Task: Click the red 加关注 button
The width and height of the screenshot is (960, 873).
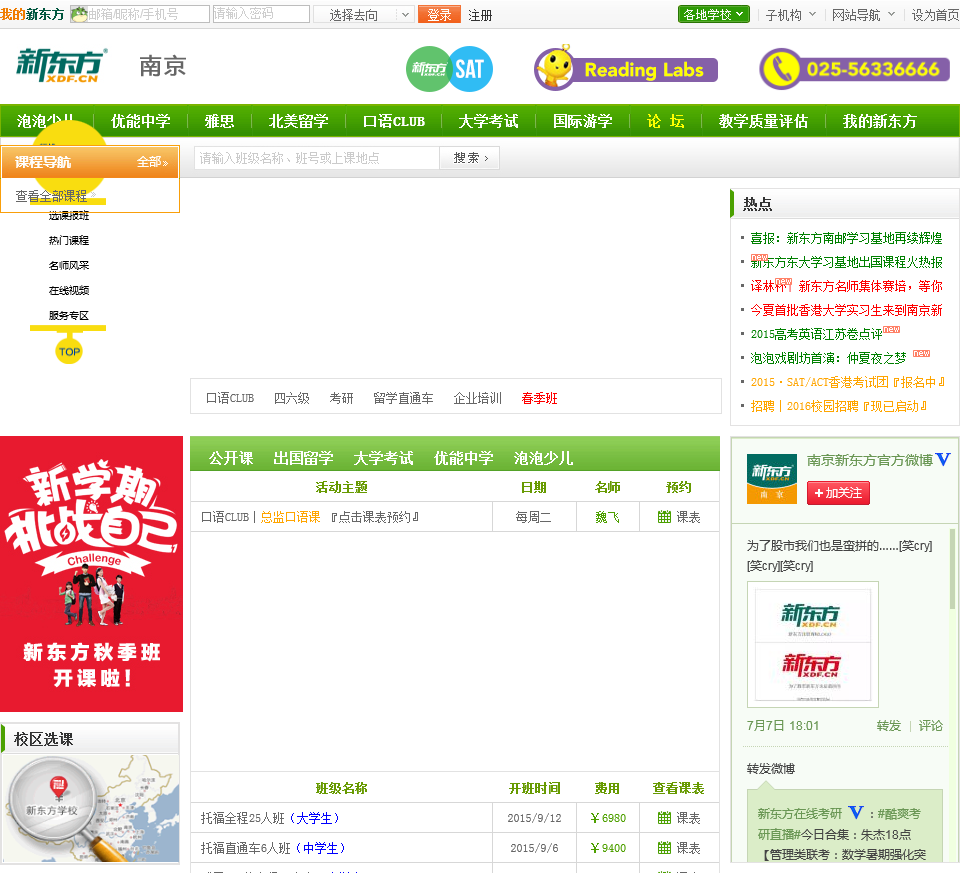Action: pyautogui.click(x=838, y=493)
